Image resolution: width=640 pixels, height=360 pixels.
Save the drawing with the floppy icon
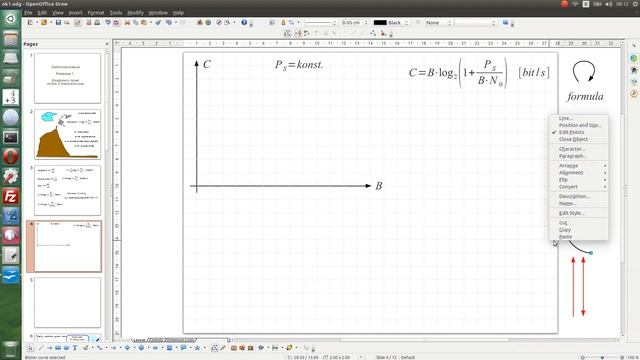point(58,22)
